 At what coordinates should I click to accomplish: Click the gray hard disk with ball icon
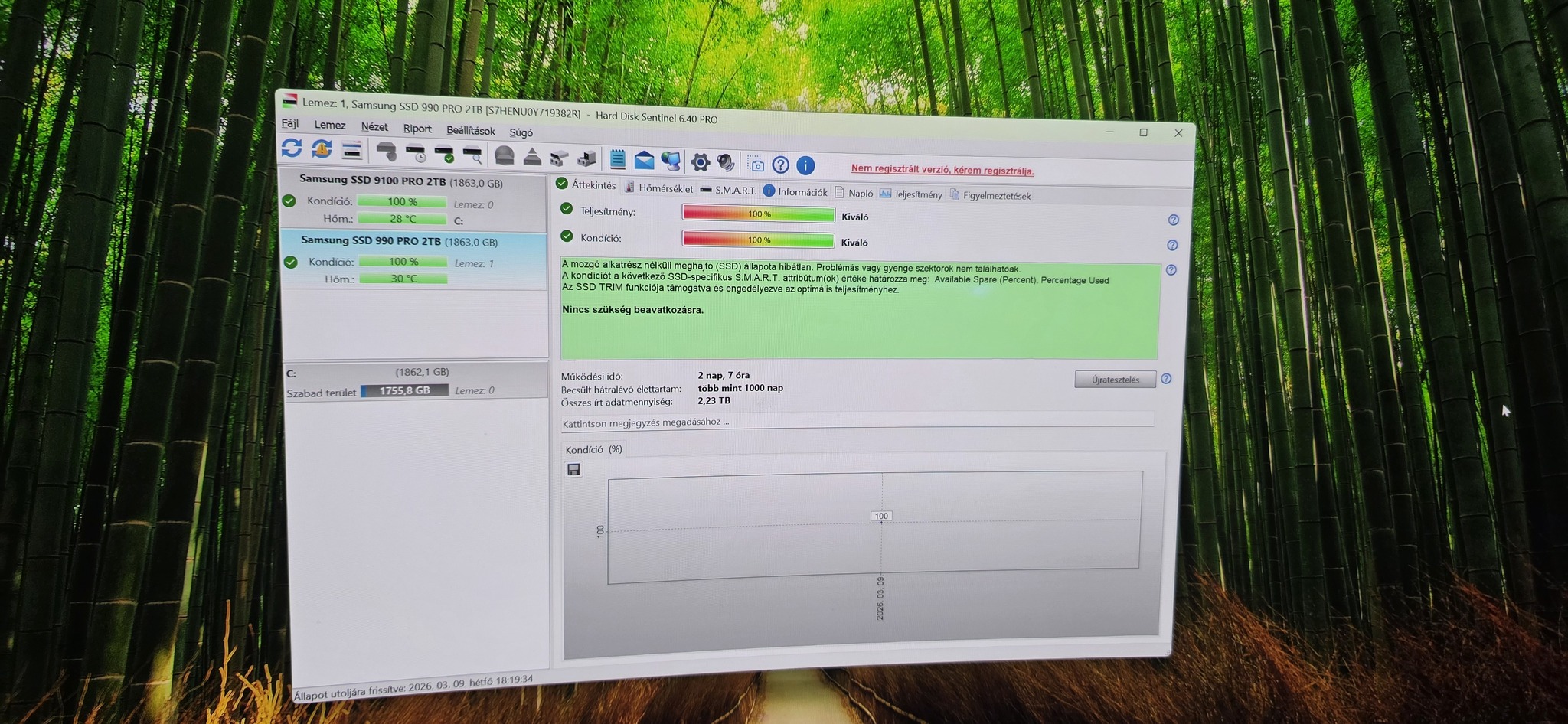pyautogui.click(x=387, y=152)
